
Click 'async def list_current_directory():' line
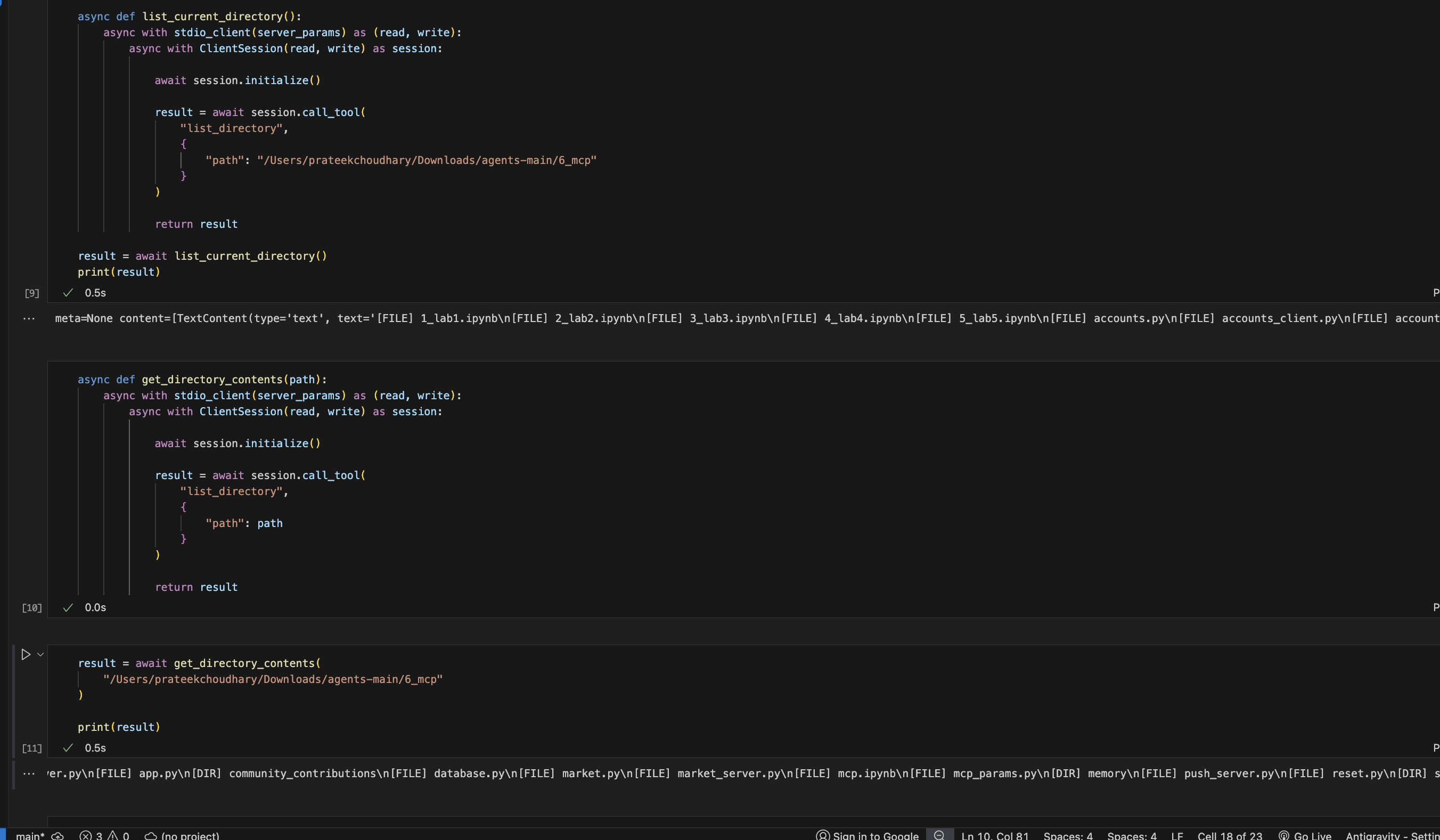click(190, 17)
